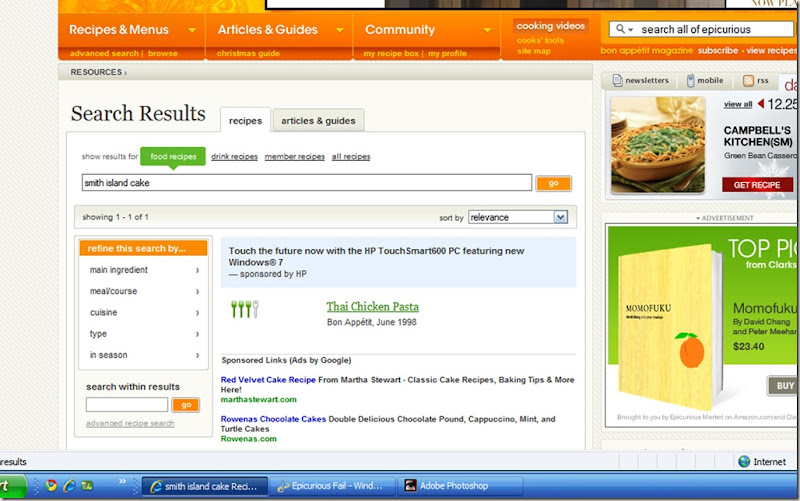Show member recipes results
Screen dimensions: 800x501
tap(295, 157)
